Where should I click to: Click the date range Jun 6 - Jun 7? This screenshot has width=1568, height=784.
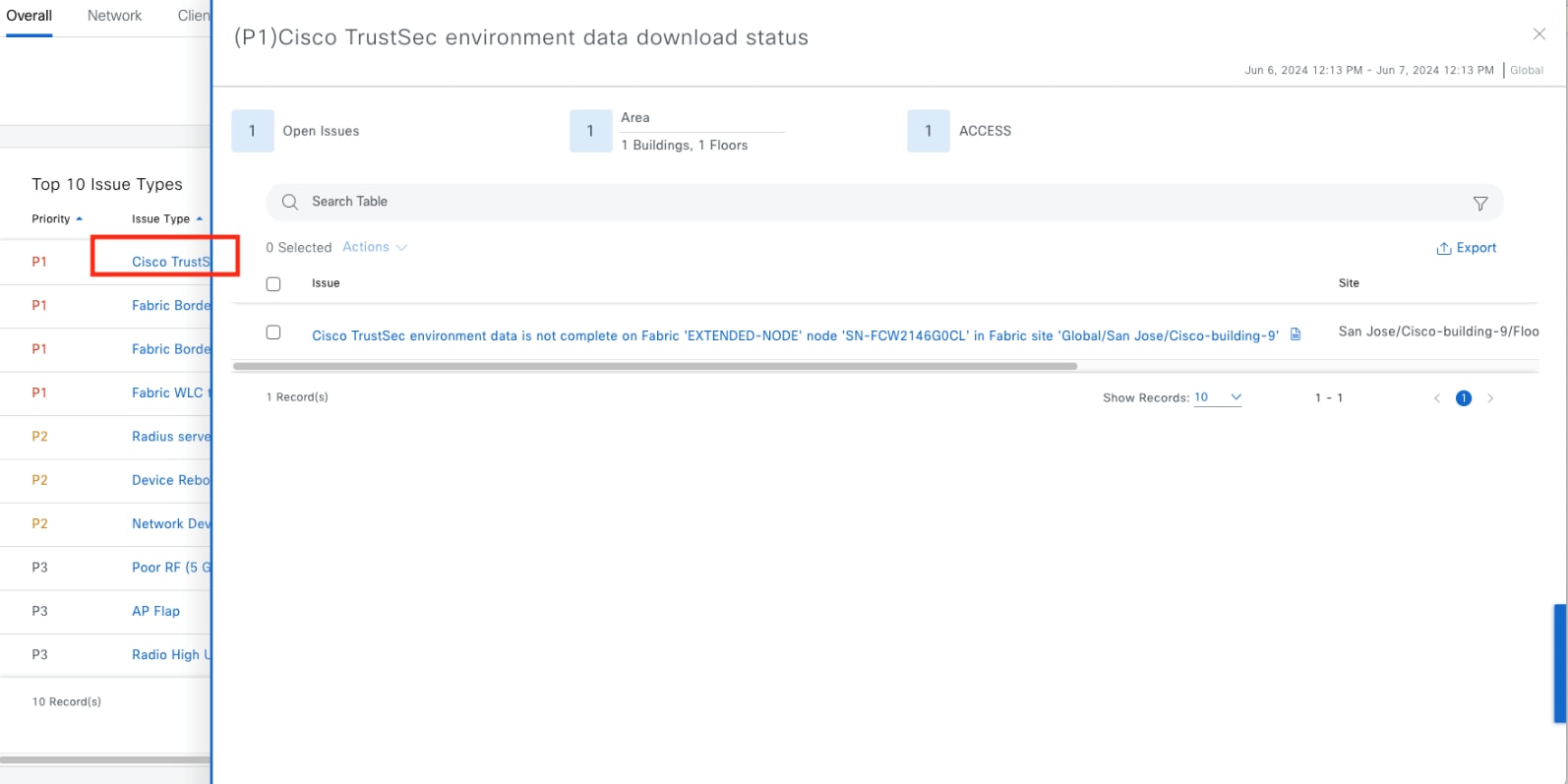tap(1369, 70)
